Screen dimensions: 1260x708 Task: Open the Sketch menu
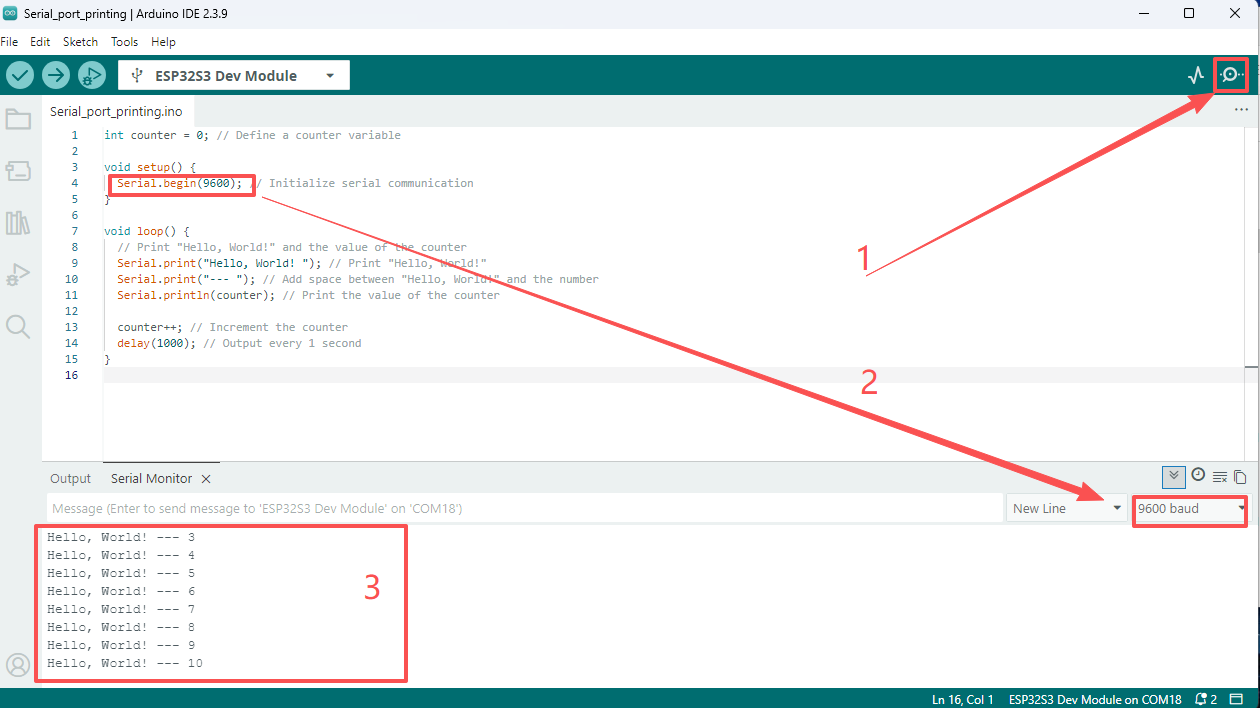(80, 42)
